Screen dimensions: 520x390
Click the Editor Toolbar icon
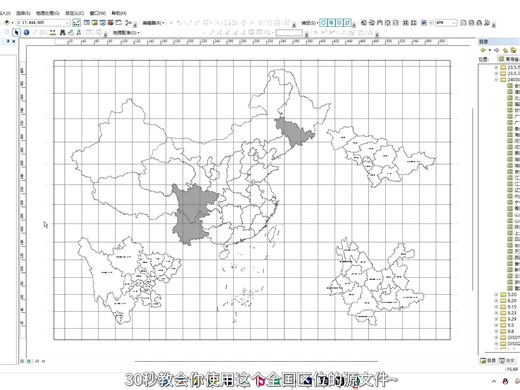coord(76,23)
